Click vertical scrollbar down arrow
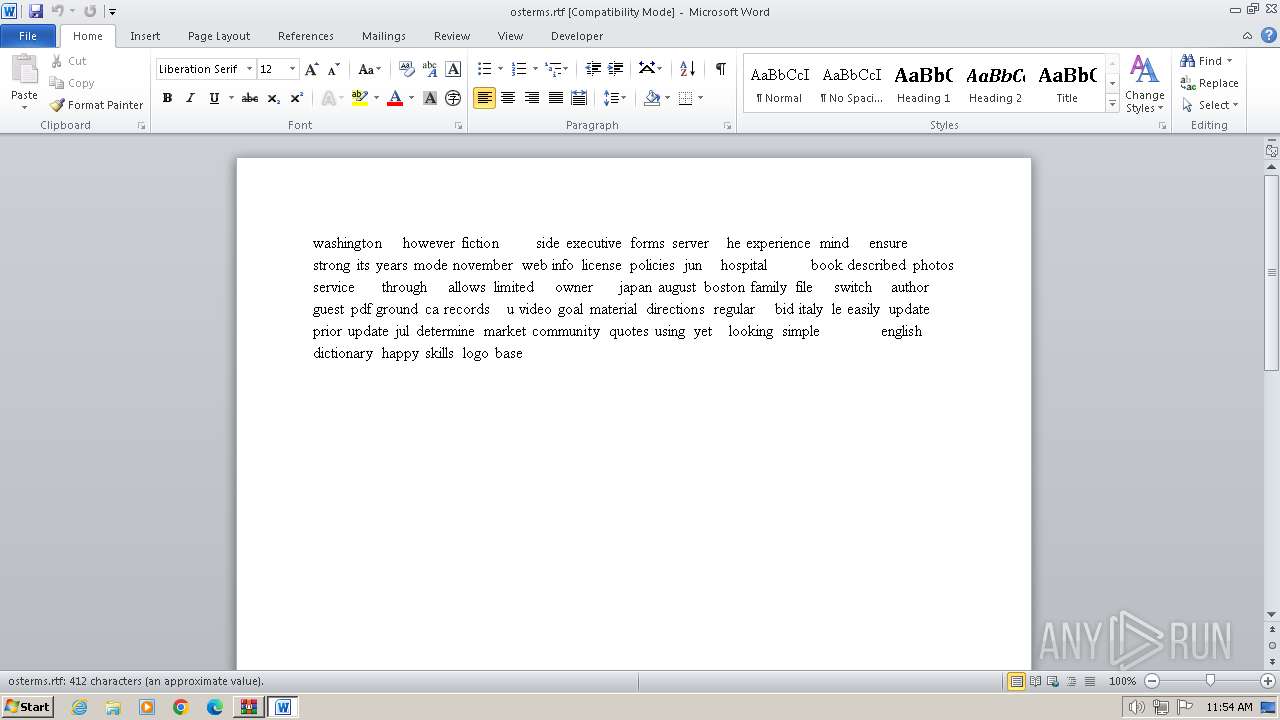 click(x=1271, y=615)
